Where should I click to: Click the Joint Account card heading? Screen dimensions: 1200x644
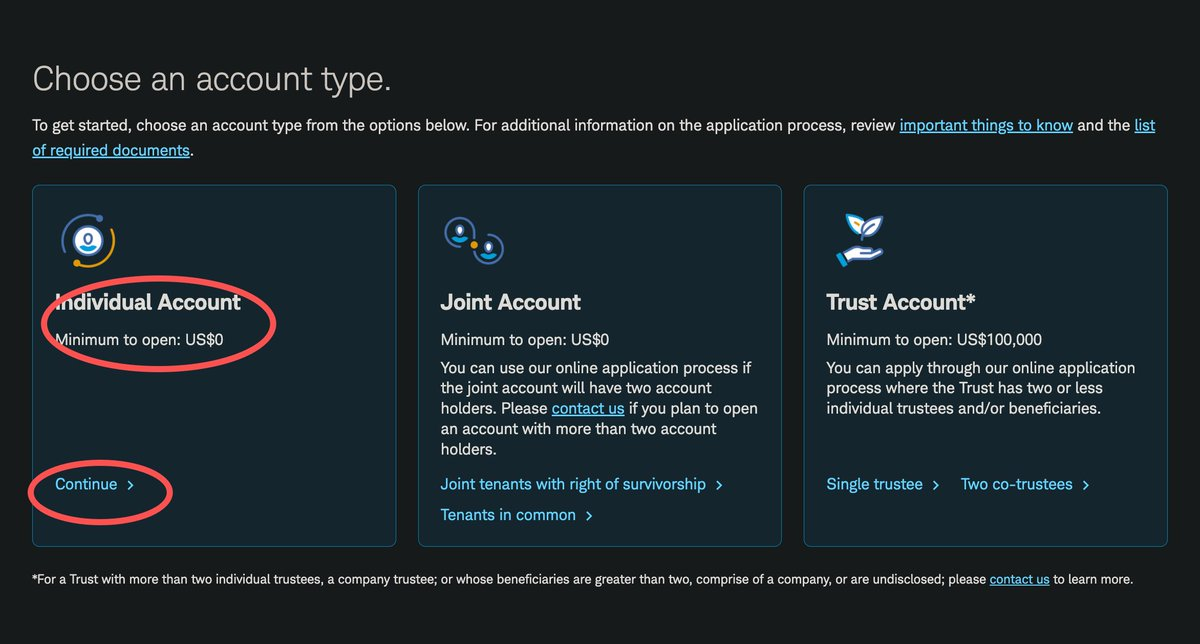coord(510,302)
